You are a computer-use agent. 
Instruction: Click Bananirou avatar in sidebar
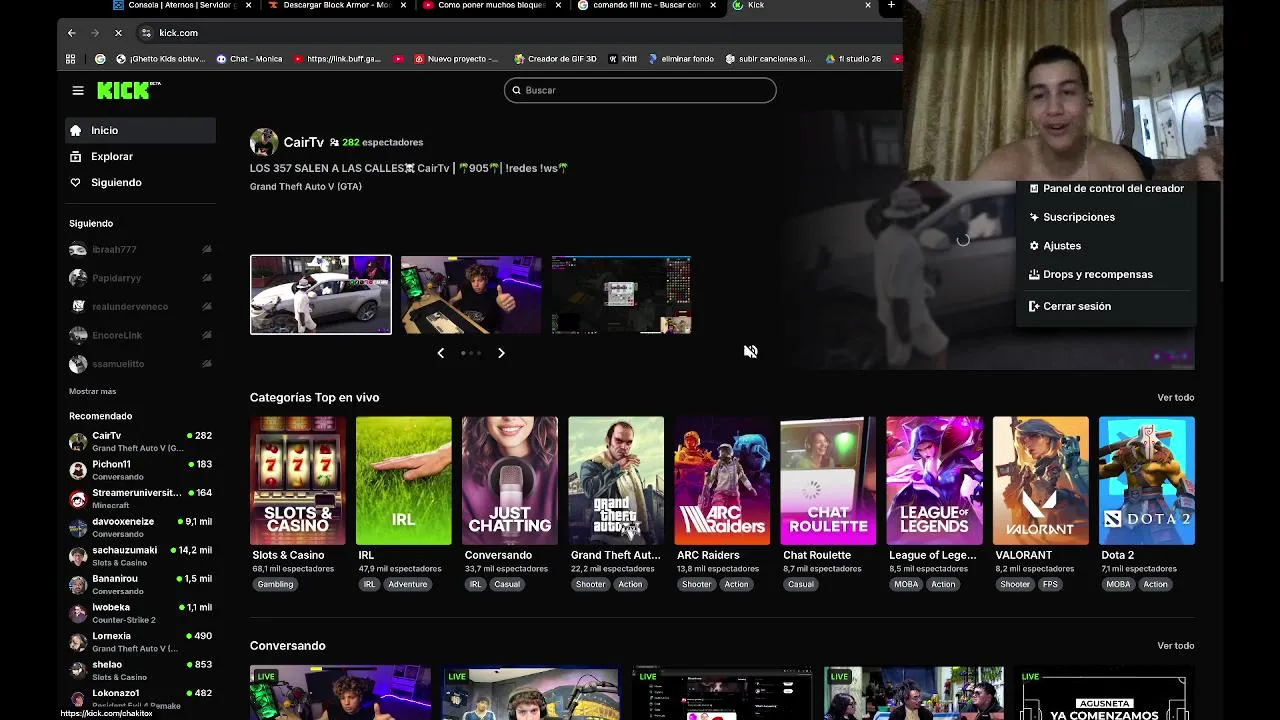click(78, 584)
